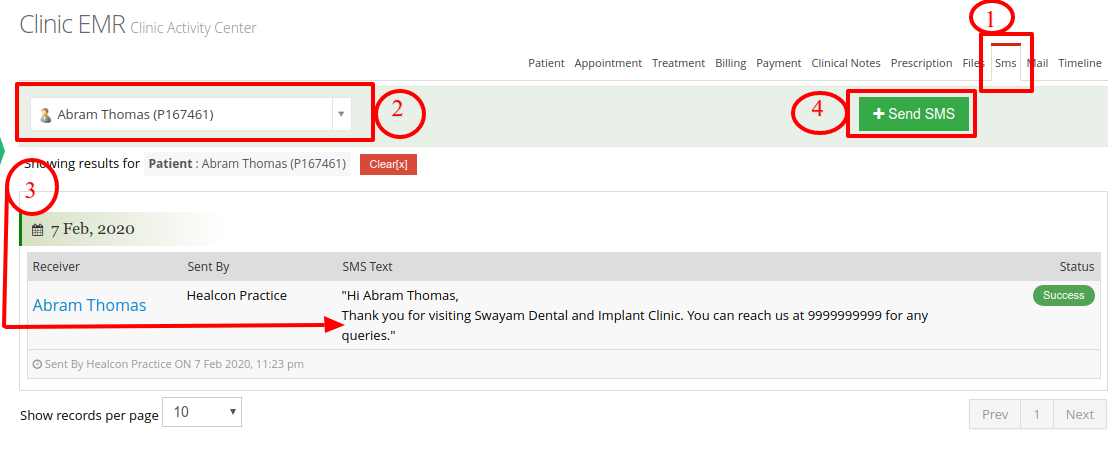Click the SMS Text column header
This screenshot has width=1118, height=450.
(x=367, y=267)
